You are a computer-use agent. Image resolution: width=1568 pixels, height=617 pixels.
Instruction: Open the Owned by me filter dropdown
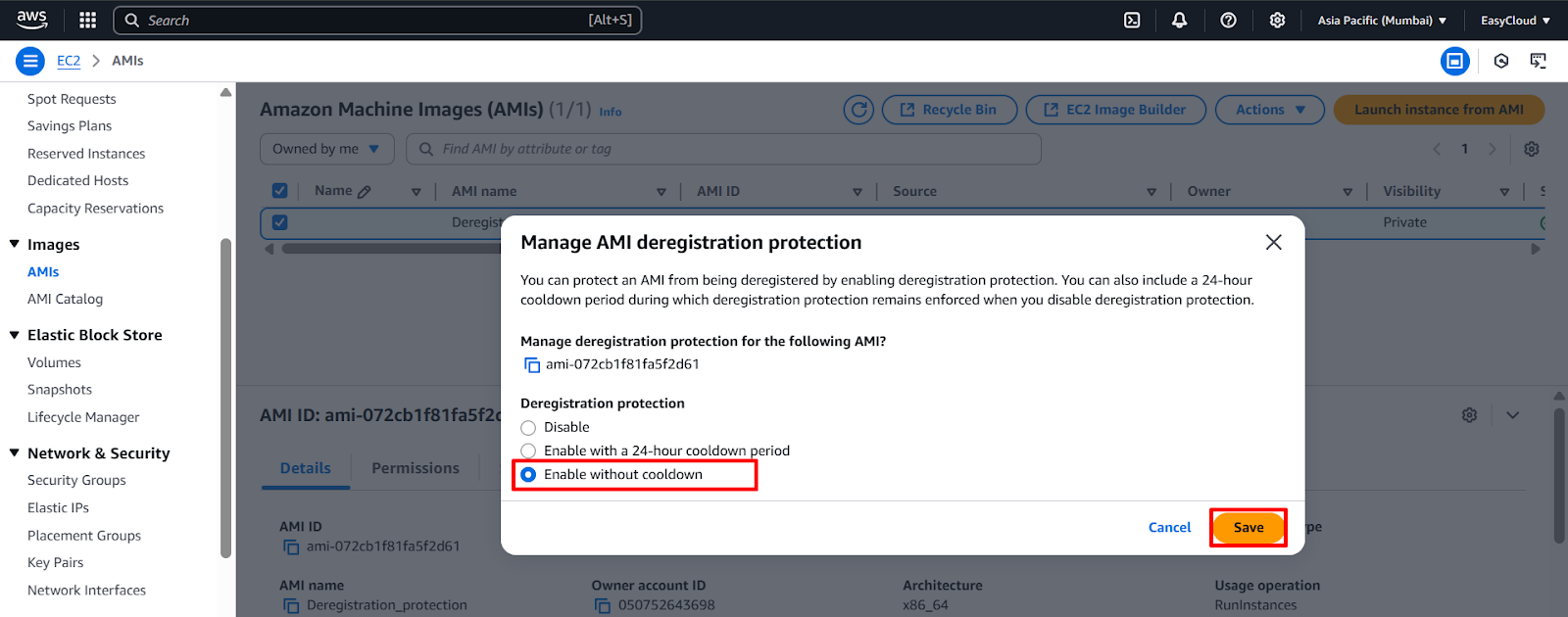click(326, 149)
